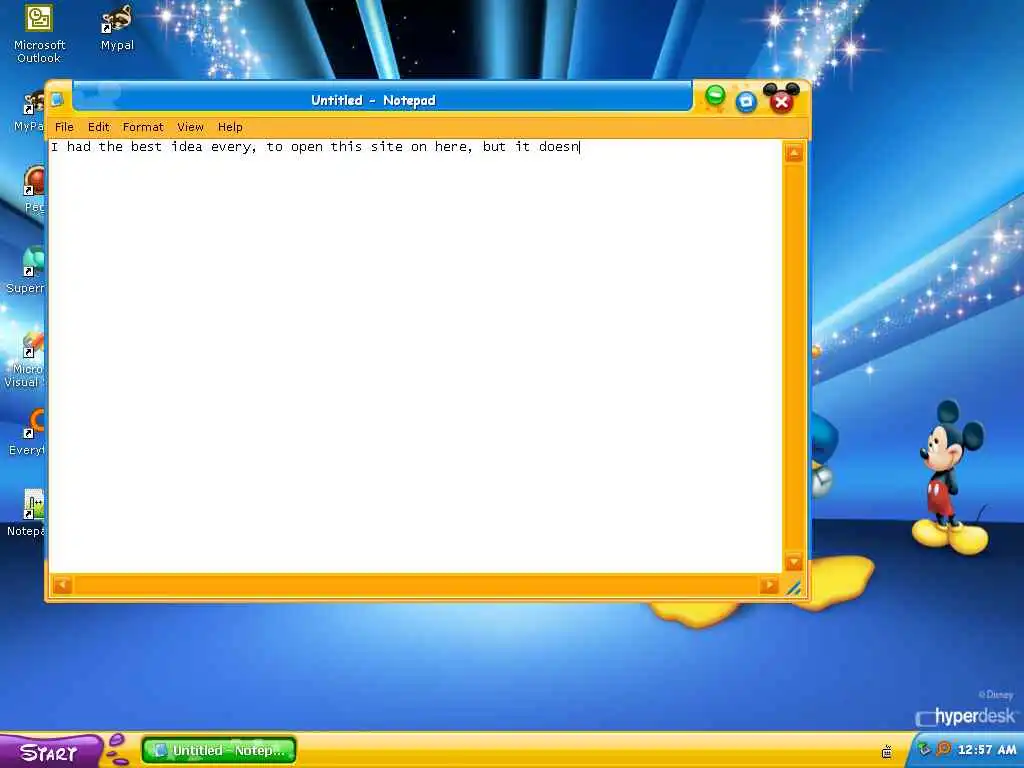Click the word "idea" in the text

[187, 146]
